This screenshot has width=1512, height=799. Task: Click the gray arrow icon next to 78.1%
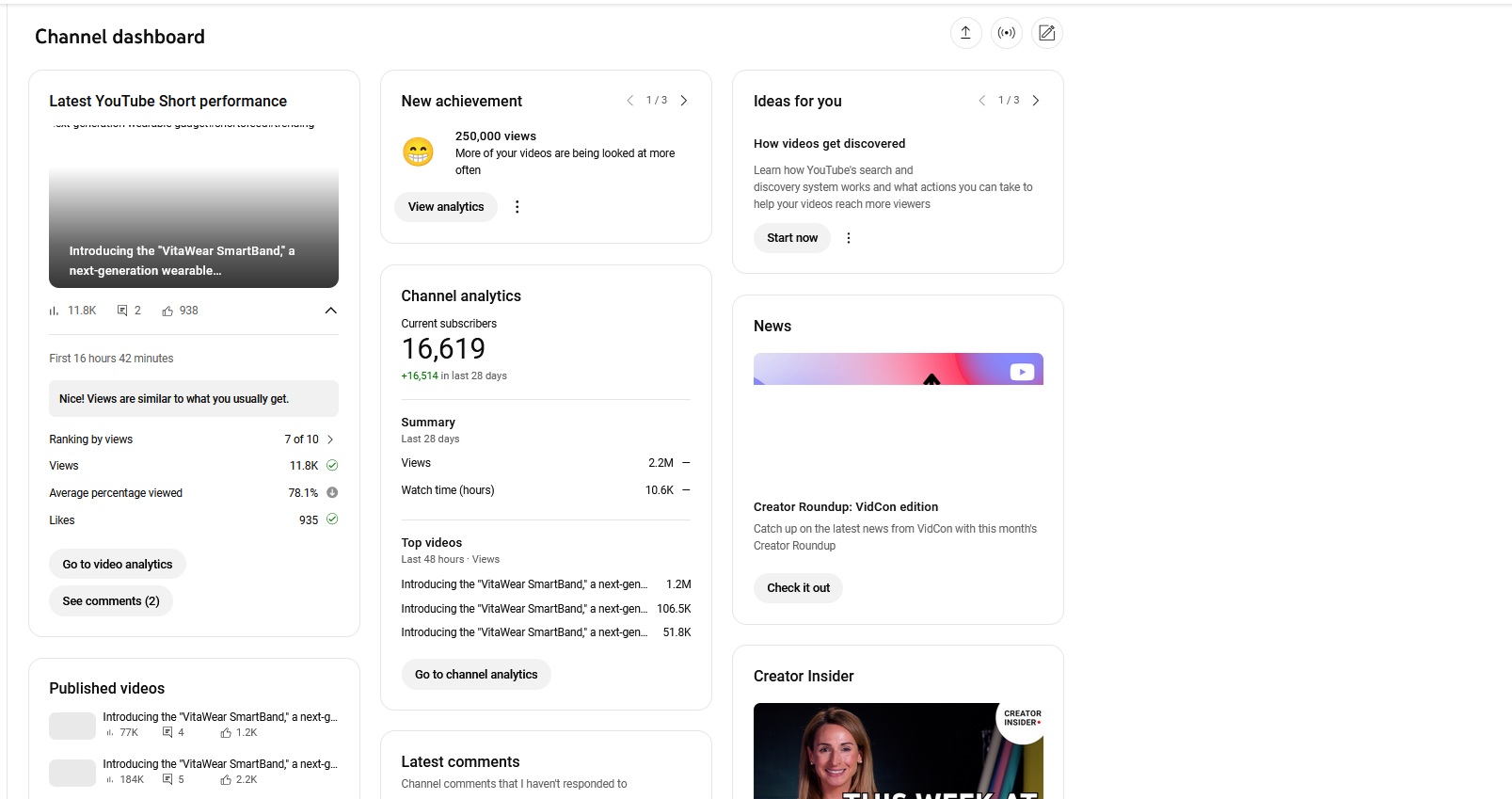coord(332,492)
